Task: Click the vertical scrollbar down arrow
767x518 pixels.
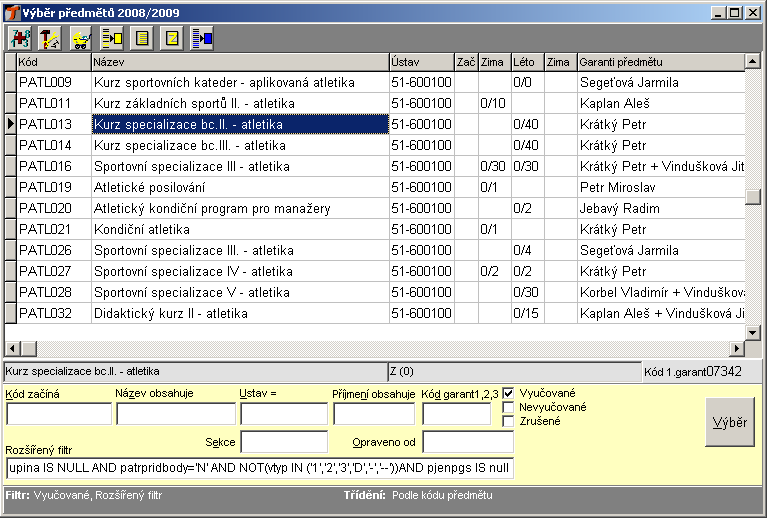Action: click(753, 331)
